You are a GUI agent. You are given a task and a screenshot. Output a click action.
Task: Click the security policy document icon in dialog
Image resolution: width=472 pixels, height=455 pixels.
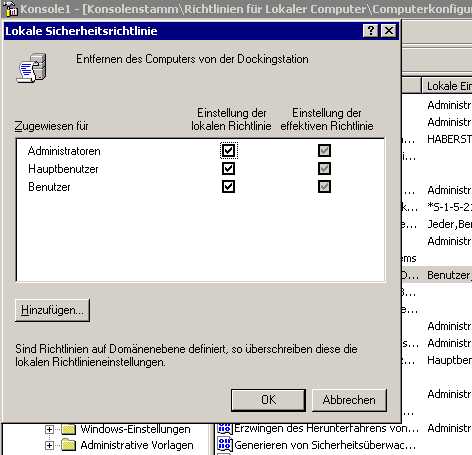point(31,68)
